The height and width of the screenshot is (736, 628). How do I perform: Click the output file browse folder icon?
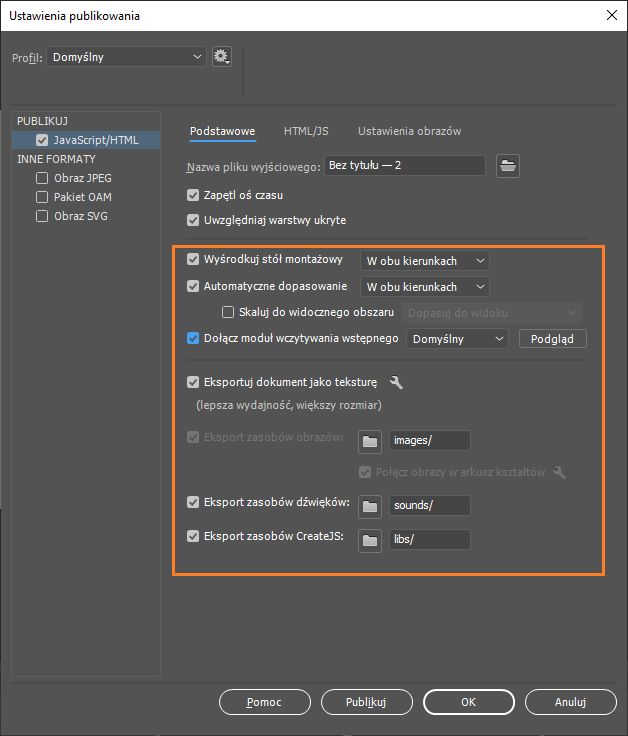(x=509, y=166)
